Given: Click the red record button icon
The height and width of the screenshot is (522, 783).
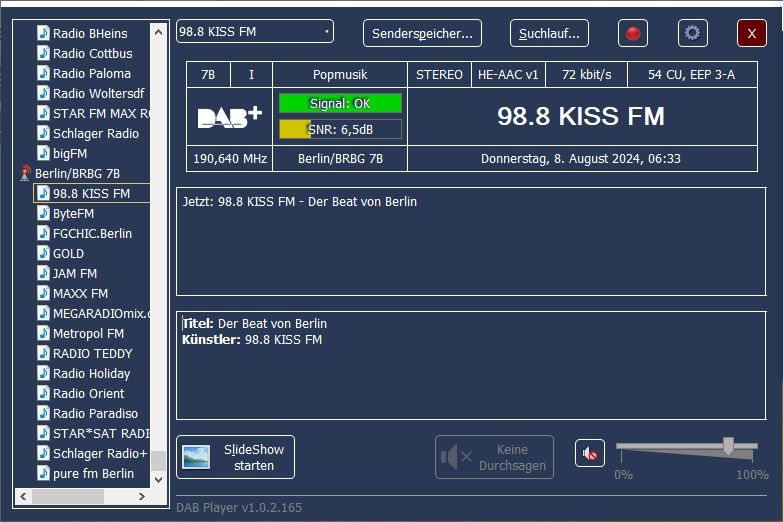Looking at the screenshot, I should click(632, 33).
